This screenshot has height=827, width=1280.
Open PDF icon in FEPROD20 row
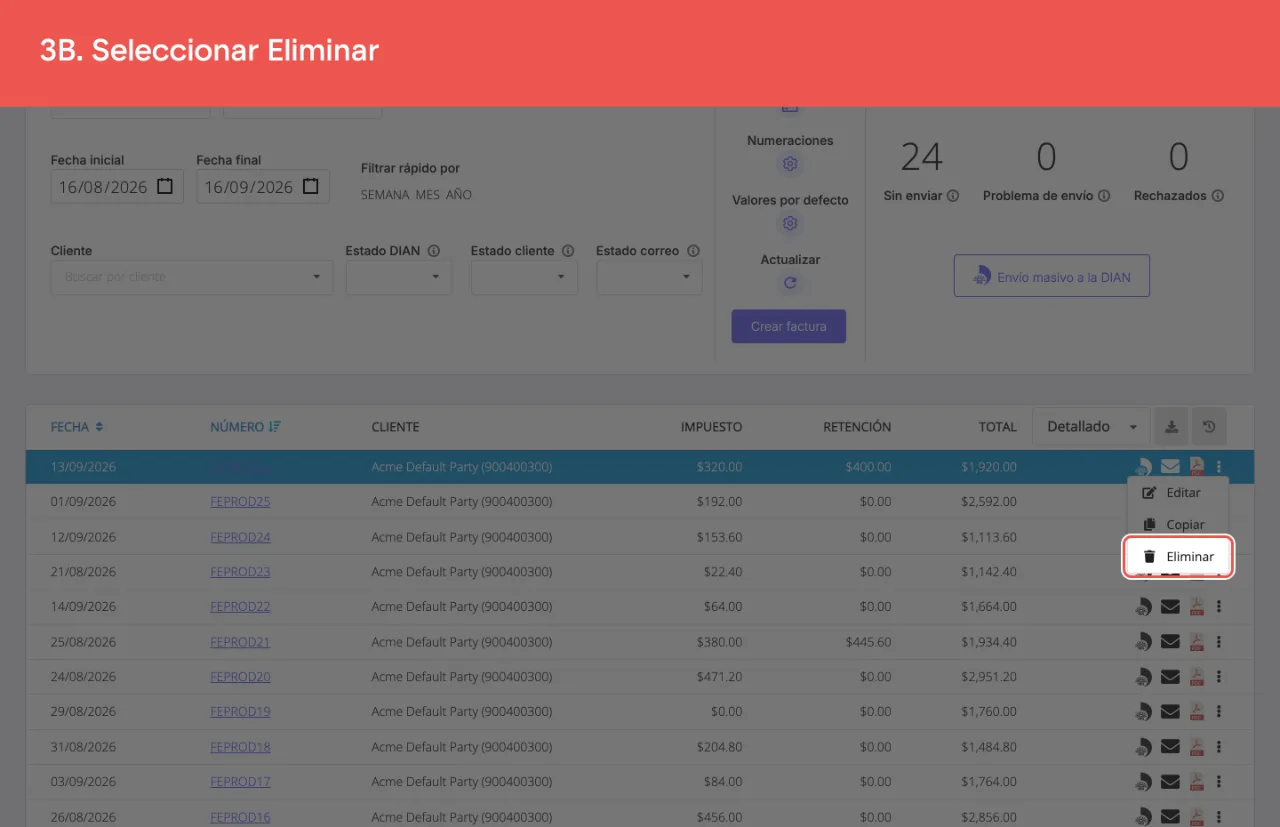point(1196,677)
